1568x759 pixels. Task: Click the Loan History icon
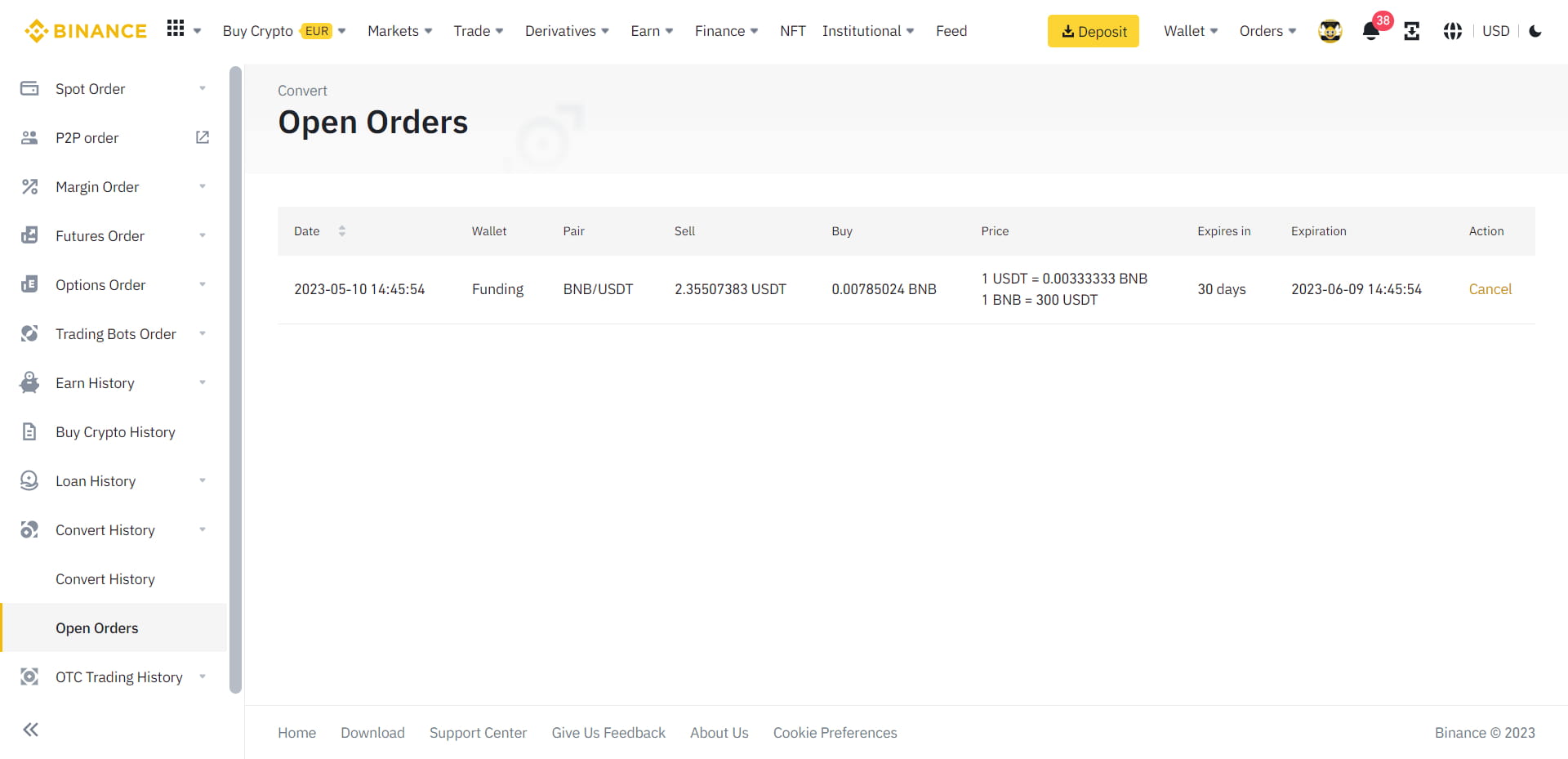click(x=29, y=480)
